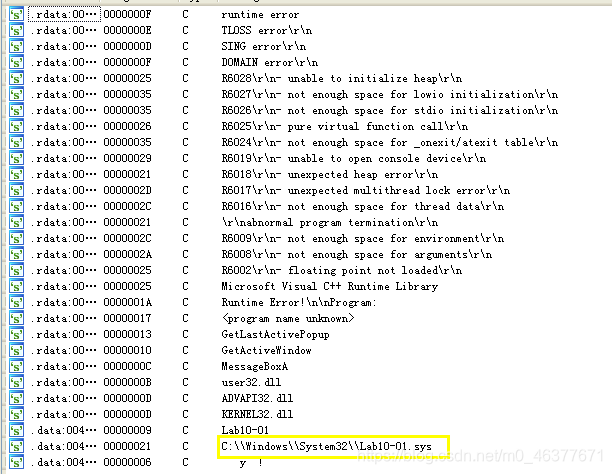Click the user32.dll string text

pos(251,383)
